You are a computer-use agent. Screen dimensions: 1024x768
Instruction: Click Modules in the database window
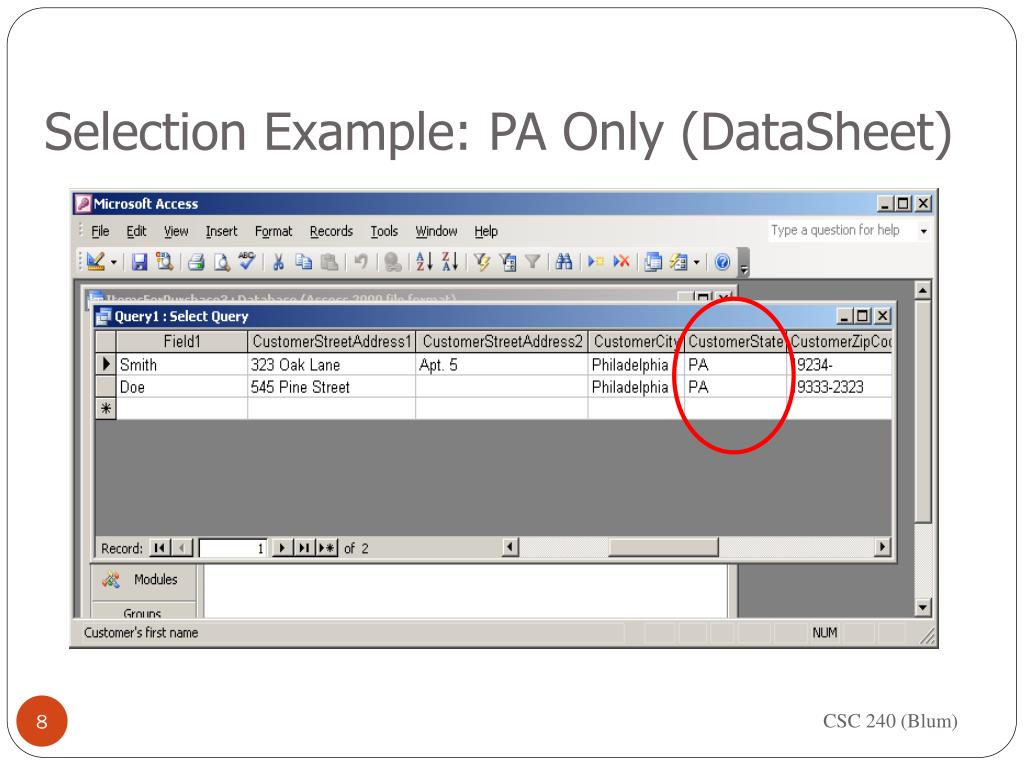click(x=155, y=579)
